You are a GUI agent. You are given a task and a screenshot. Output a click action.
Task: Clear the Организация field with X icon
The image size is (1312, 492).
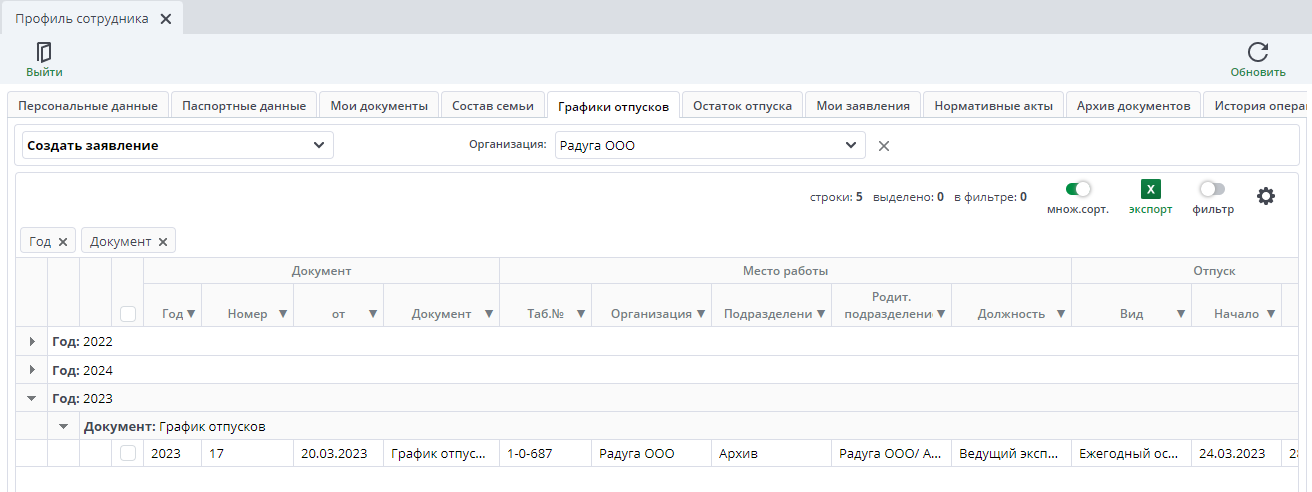pyautogui.click(x=884, y=145)
